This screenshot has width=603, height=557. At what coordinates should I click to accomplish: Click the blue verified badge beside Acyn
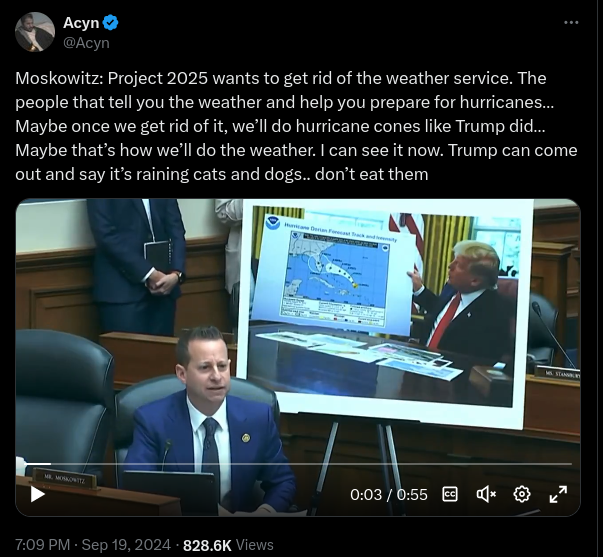coord(111,23)
